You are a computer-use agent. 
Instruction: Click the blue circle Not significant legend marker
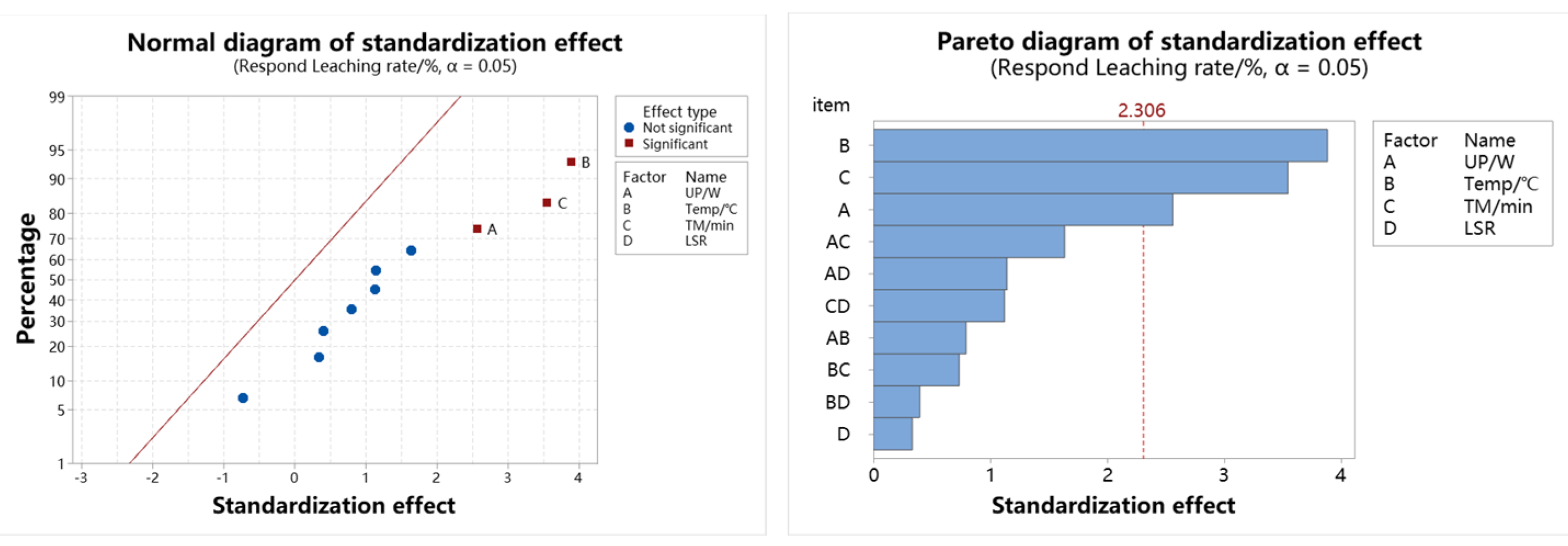[629, 128]
